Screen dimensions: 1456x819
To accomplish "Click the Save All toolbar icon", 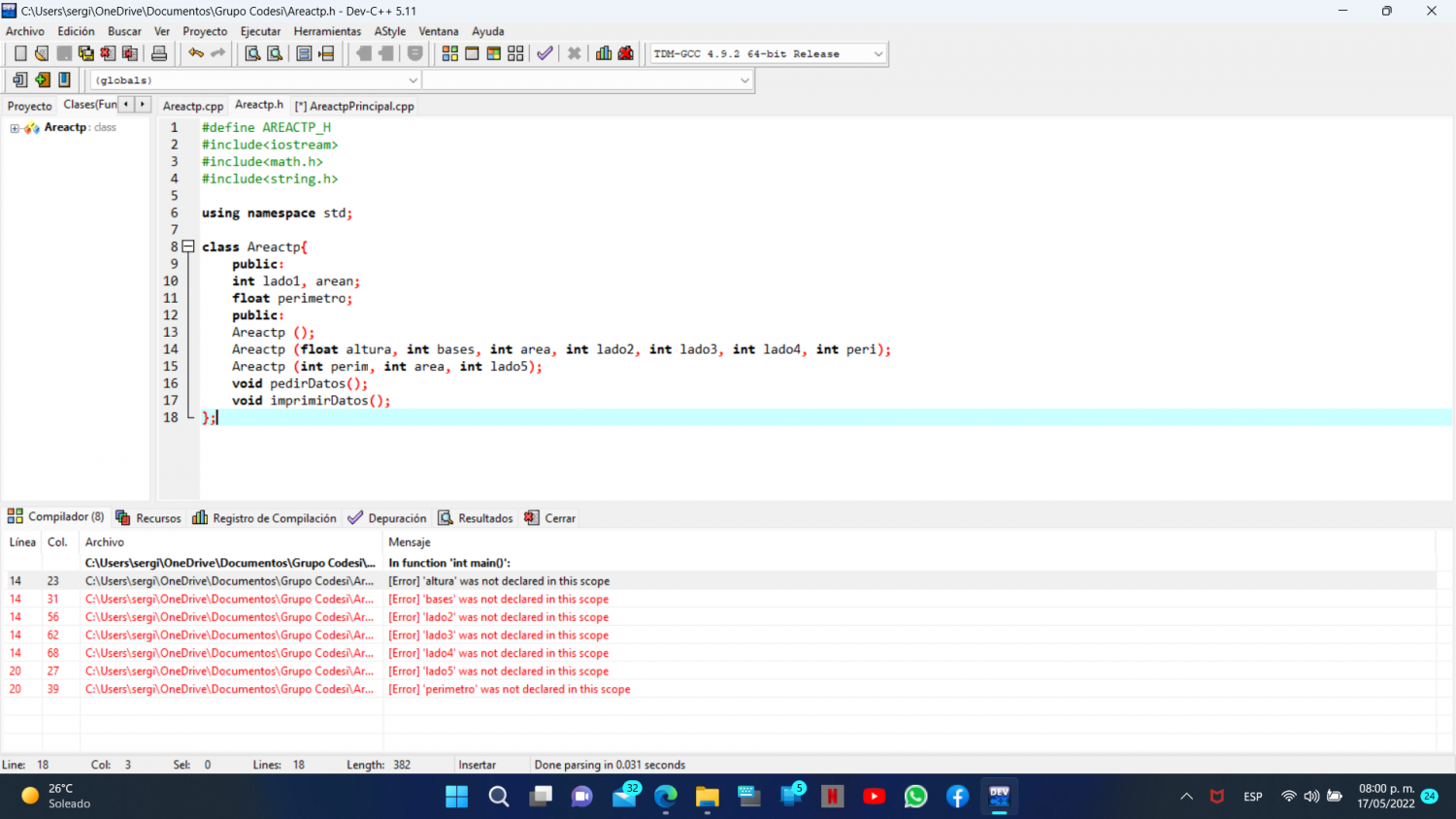I will pyautogui.click(x=86, y=53).
